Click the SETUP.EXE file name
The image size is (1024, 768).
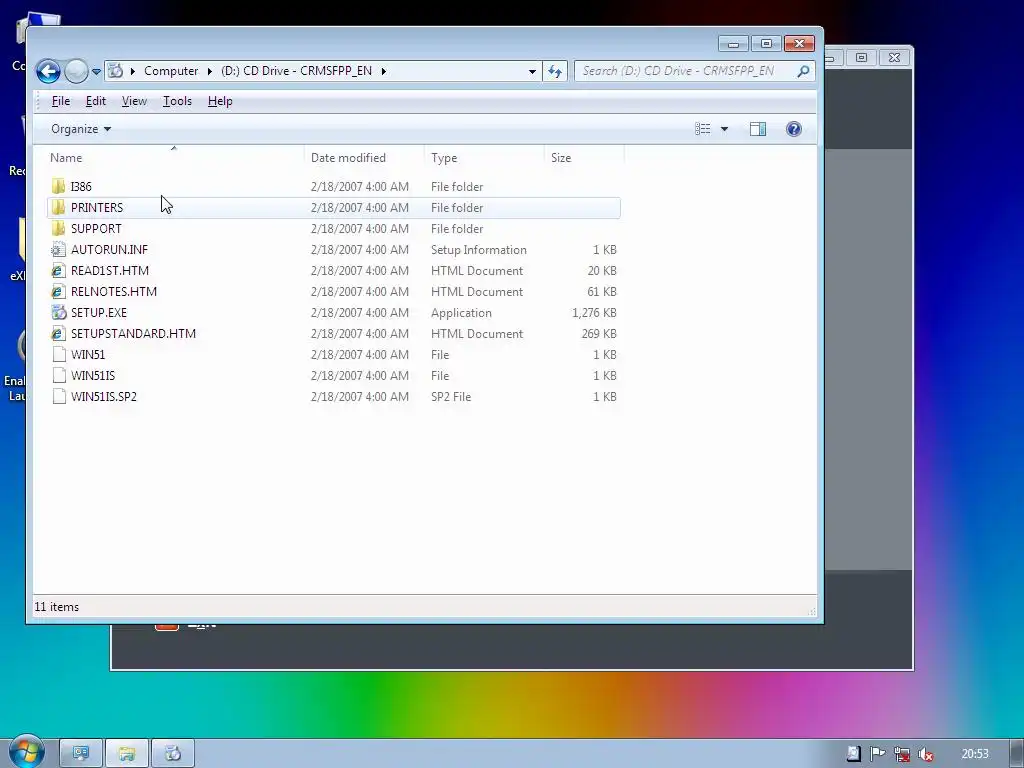click(99, 313)
